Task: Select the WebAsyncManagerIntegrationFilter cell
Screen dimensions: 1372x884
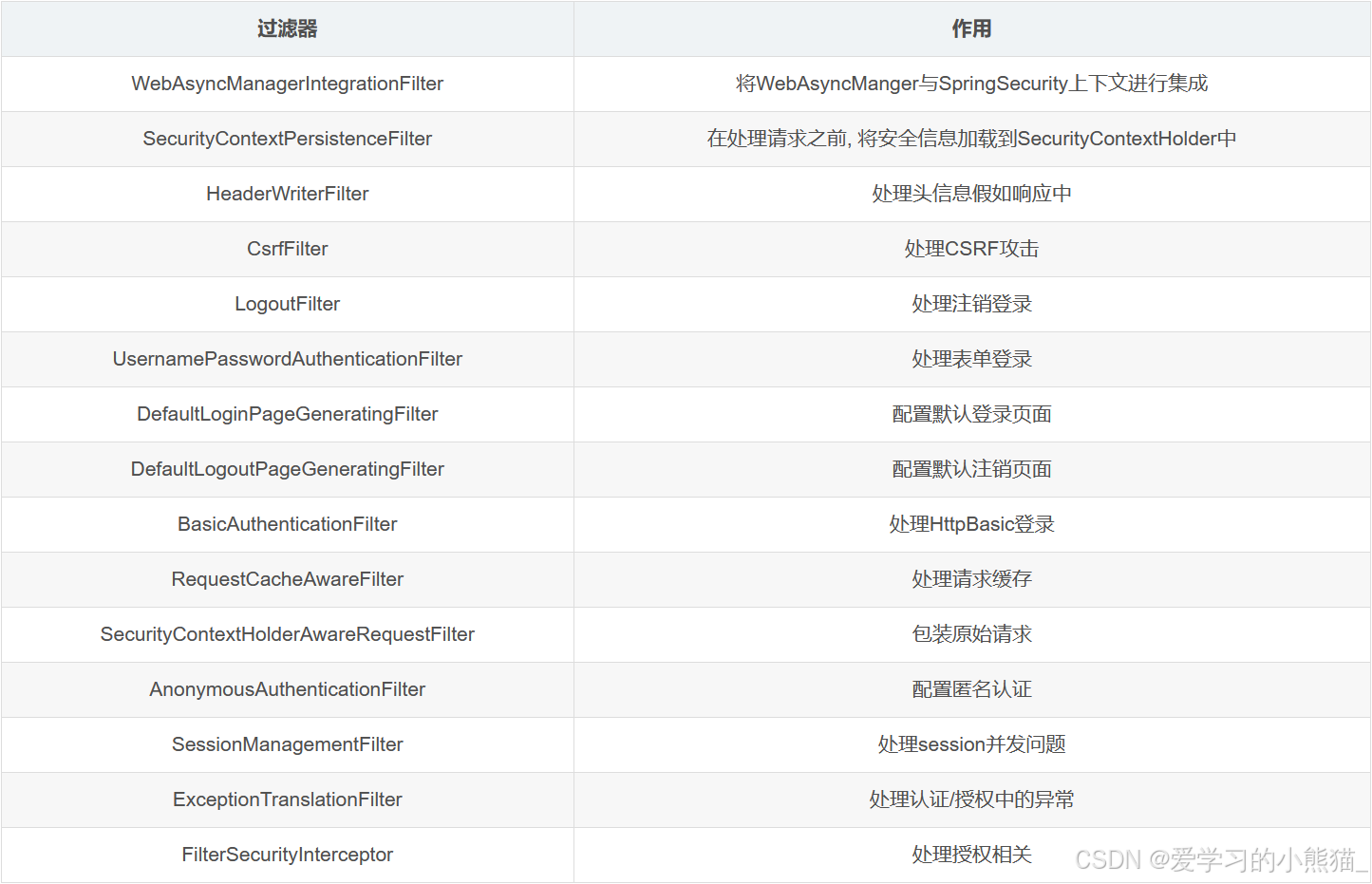Action: [287, 84]
